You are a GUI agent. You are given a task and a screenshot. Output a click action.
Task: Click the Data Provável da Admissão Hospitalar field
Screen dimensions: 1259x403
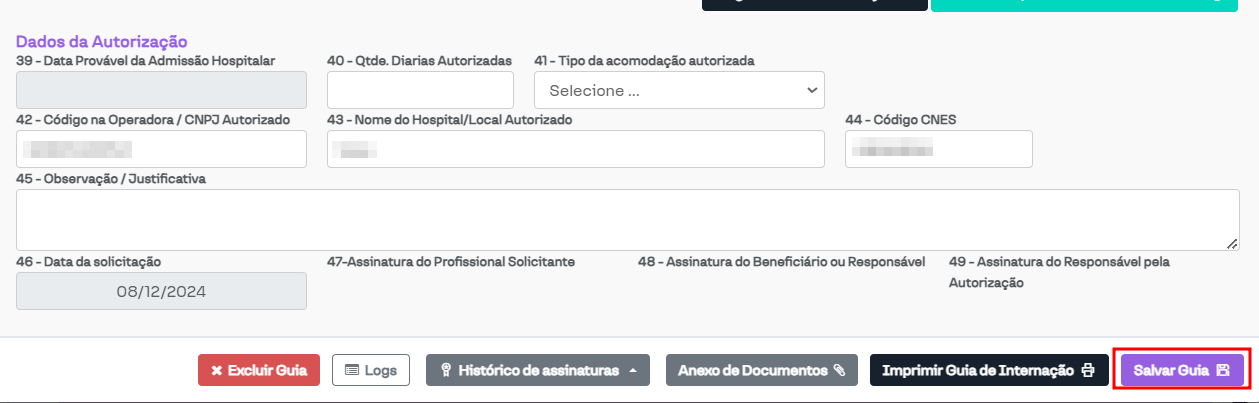pos(161,90)
